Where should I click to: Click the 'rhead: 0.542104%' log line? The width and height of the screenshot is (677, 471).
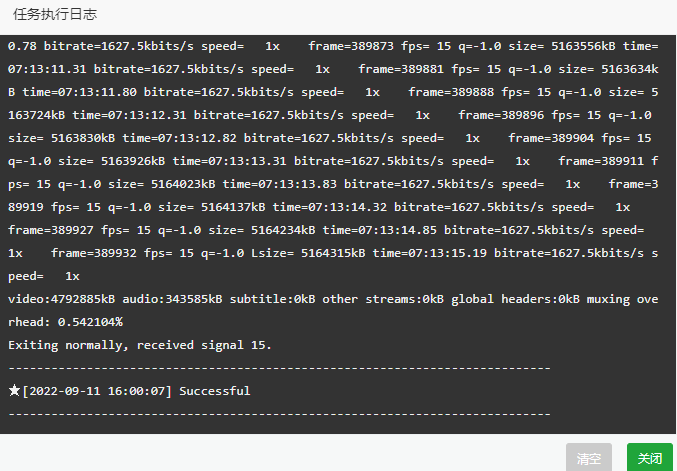pyautogui.click(x=65, y=322)
